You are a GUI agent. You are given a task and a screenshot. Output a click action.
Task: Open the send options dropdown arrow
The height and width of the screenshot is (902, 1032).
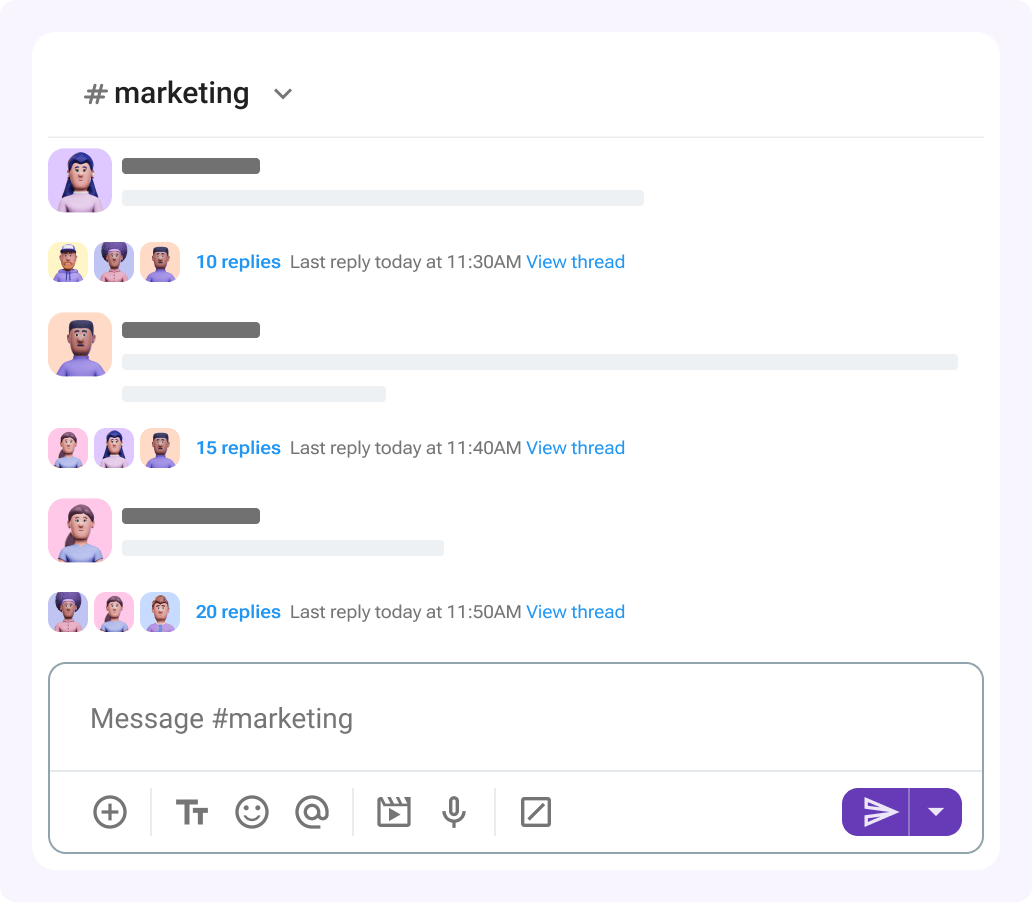click(x=936, y=812)
